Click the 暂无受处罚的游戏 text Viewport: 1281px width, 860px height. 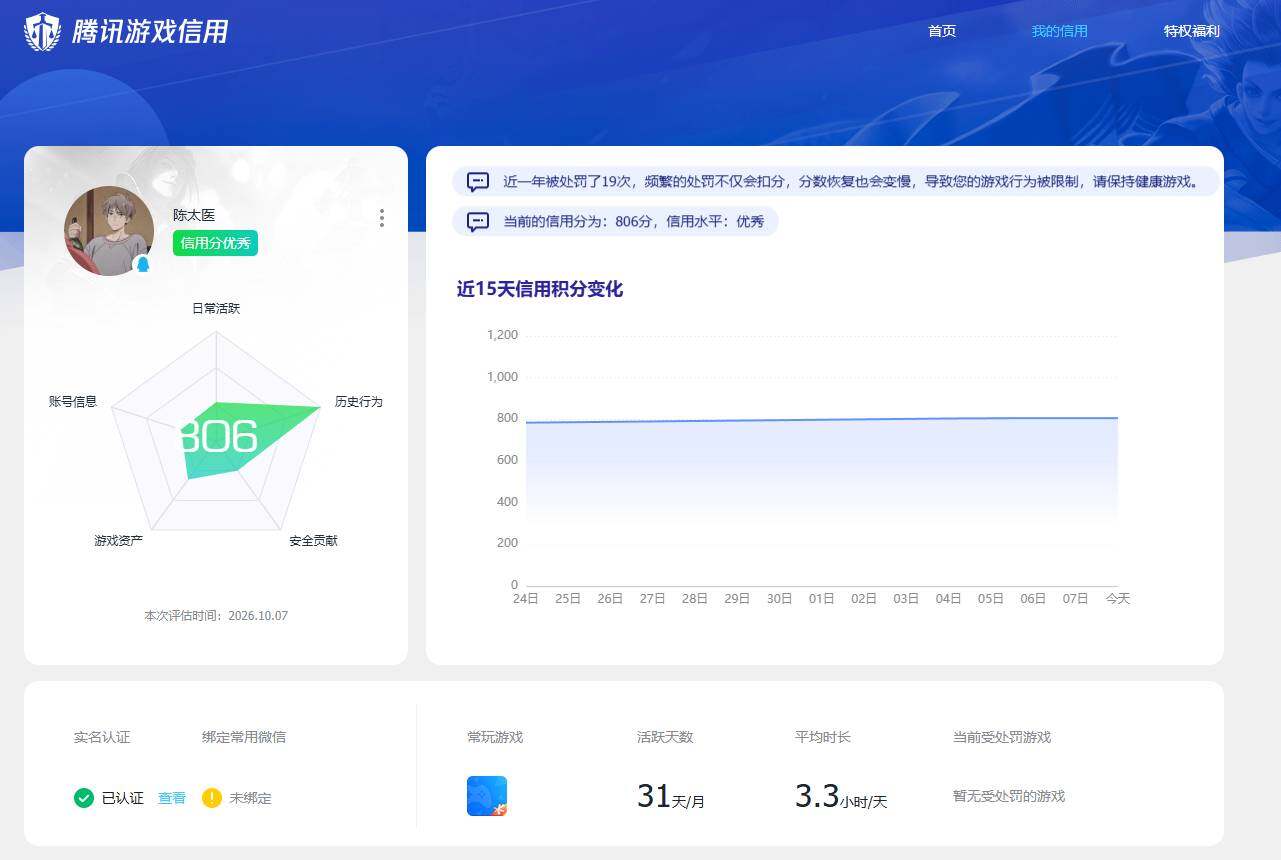pos(1009,796)
